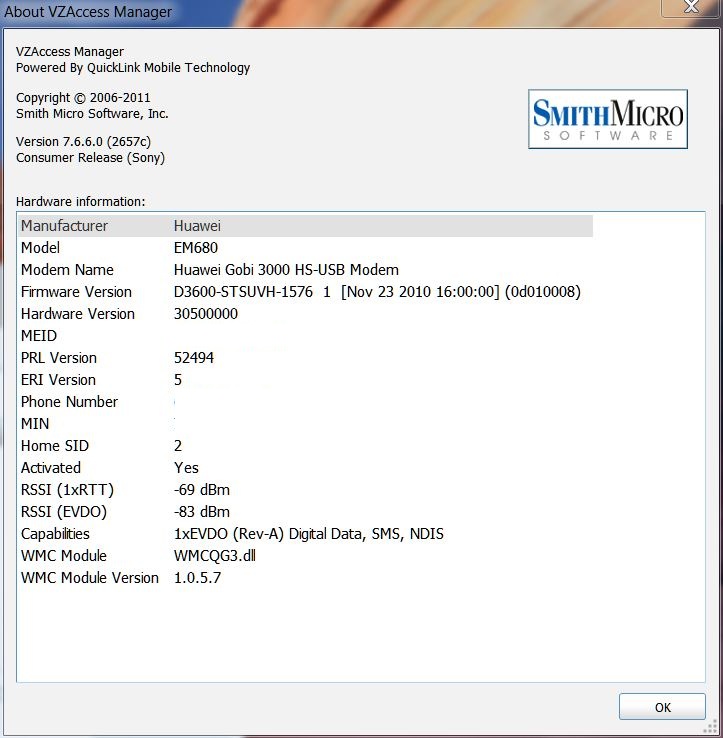723x738 pixels.
Task: Click the 1.0.5.7 version value
Action: pyautogui.click(x=197, y=578)
